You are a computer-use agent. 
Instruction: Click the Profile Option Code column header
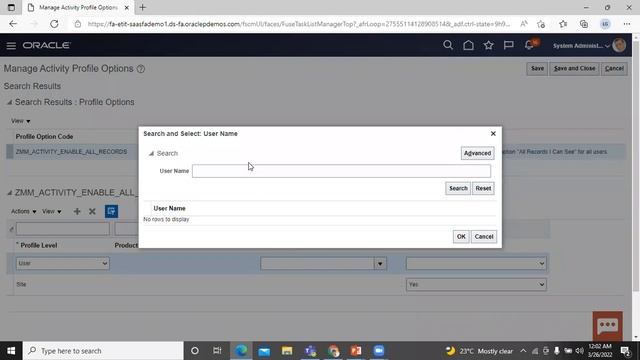click(x=44, y=136)
